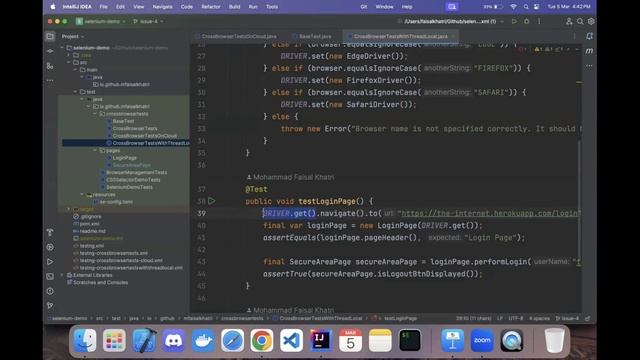
Task: Open more run actions vertical dots
Action: point(539,21)
